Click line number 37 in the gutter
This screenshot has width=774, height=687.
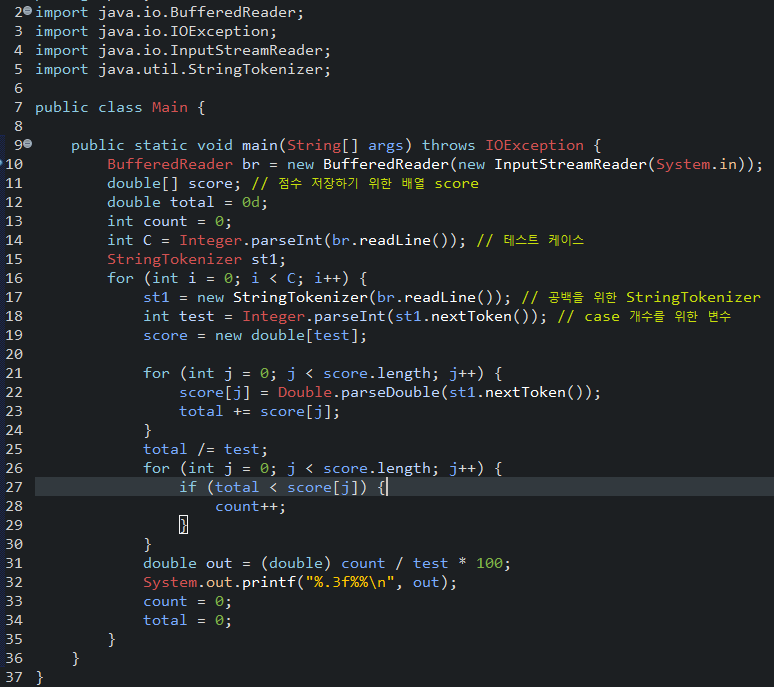(x=14, y=677)
